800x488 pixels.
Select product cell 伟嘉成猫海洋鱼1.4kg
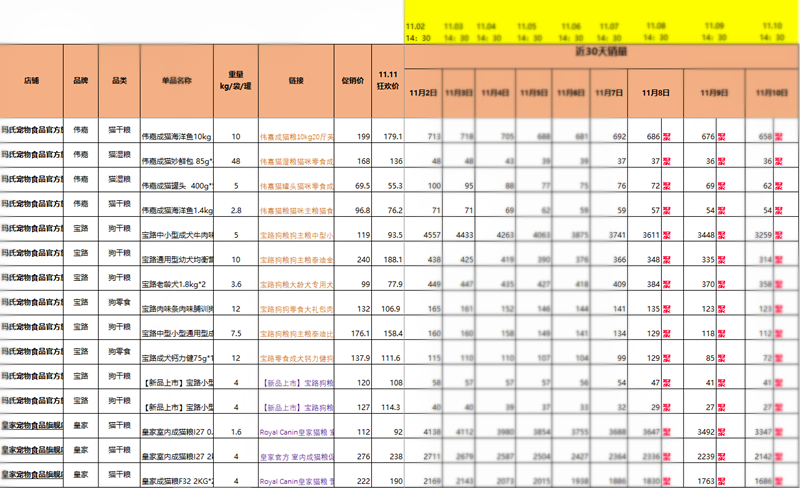[x=177, y=205]
